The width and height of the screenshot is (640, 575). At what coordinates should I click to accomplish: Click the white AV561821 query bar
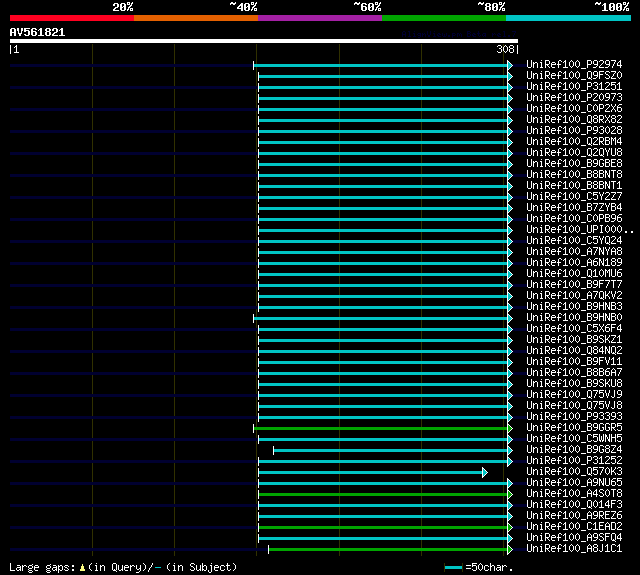coord(264,41)
